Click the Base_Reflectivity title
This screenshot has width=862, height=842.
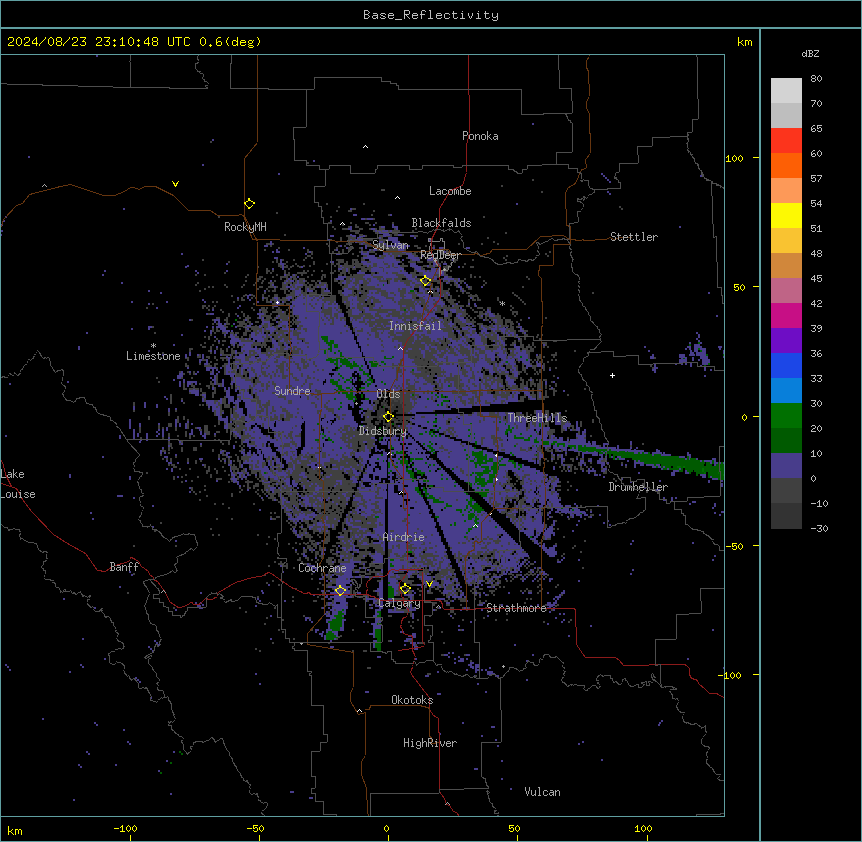point(431,15)
